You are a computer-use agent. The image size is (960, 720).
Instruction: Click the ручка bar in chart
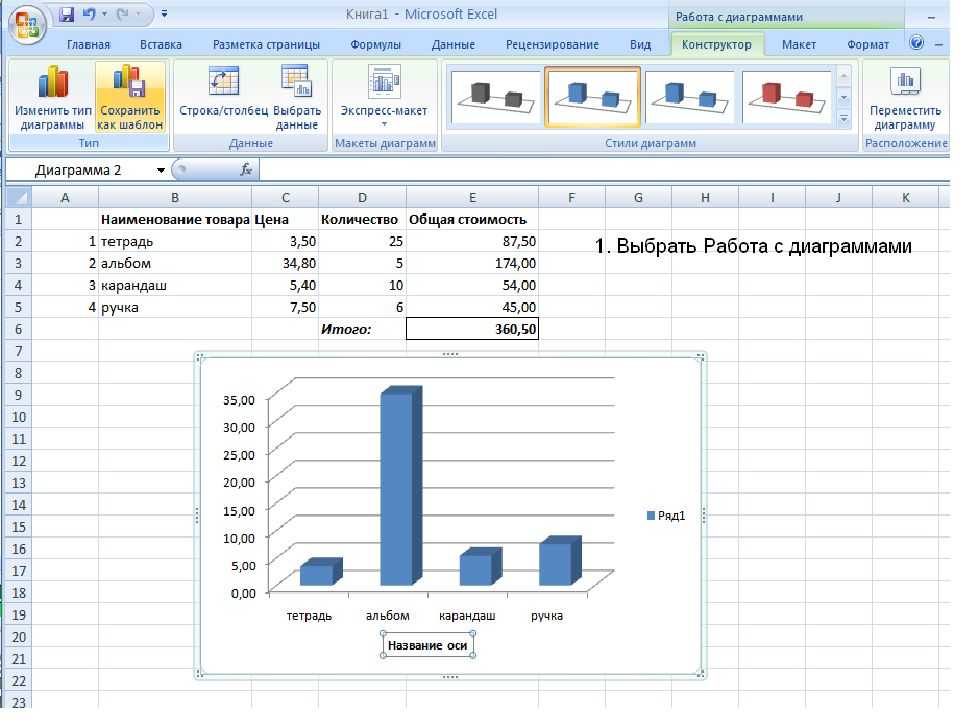[558, 562]
